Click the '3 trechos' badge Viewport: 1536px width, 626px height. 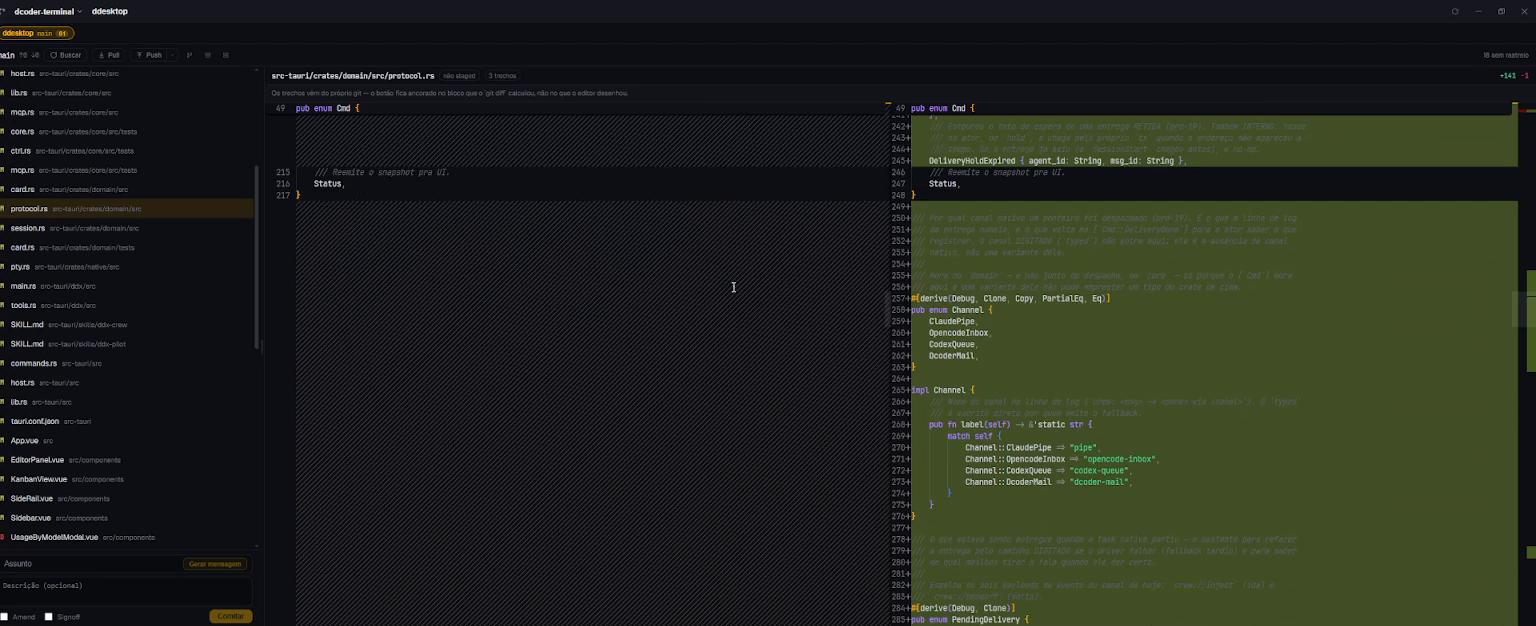click(502, 75)
